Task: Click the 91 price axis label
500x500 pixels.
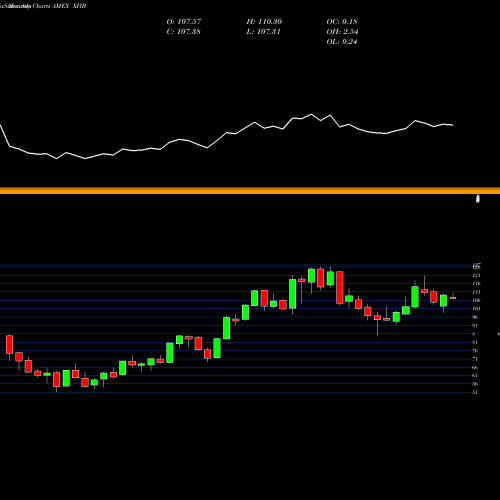Action: (475, 325)
